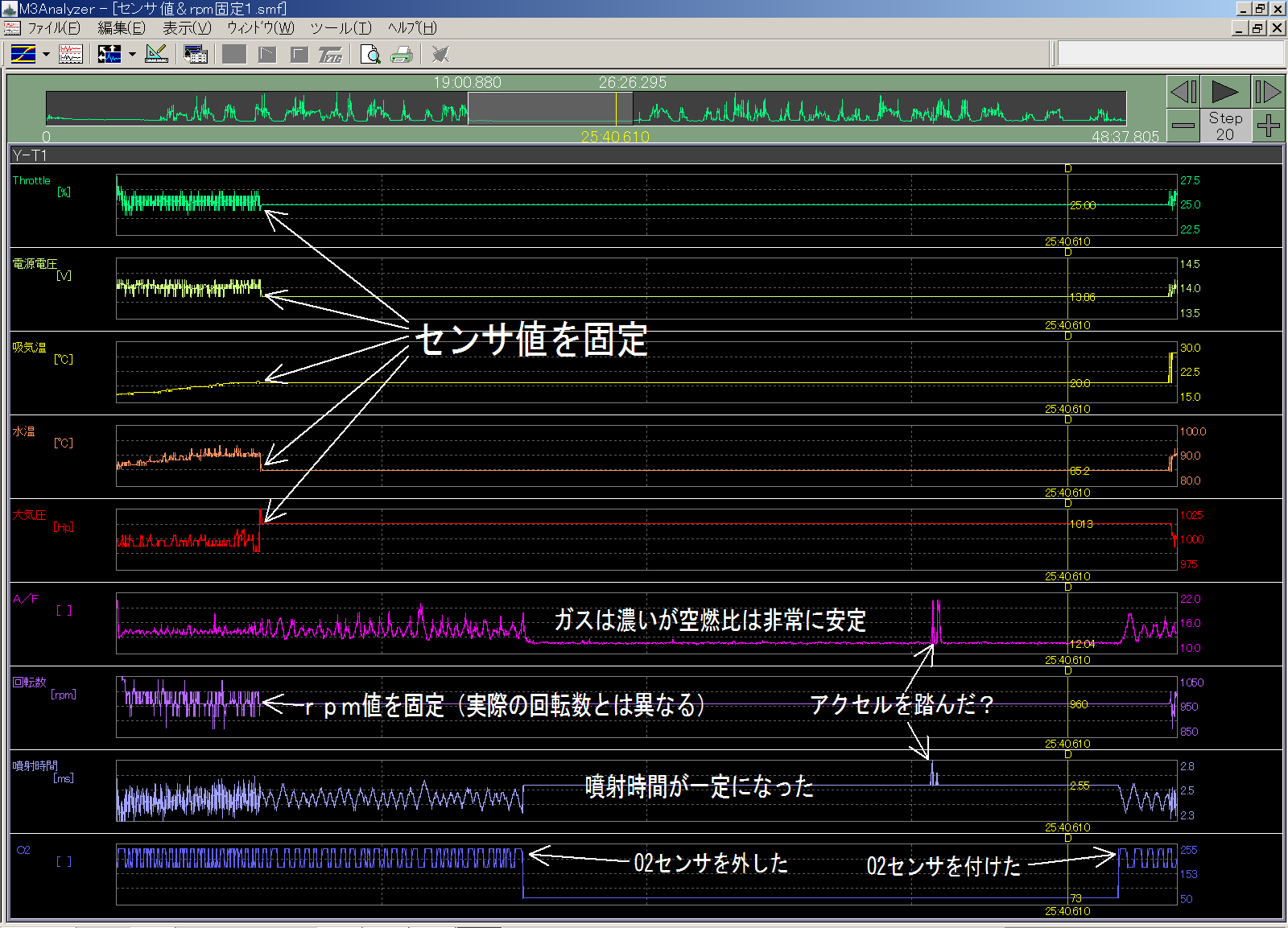Click the printer icon
Image resolution: width=1288 pixels, height=928 pixels.
(x=402, y=54)
